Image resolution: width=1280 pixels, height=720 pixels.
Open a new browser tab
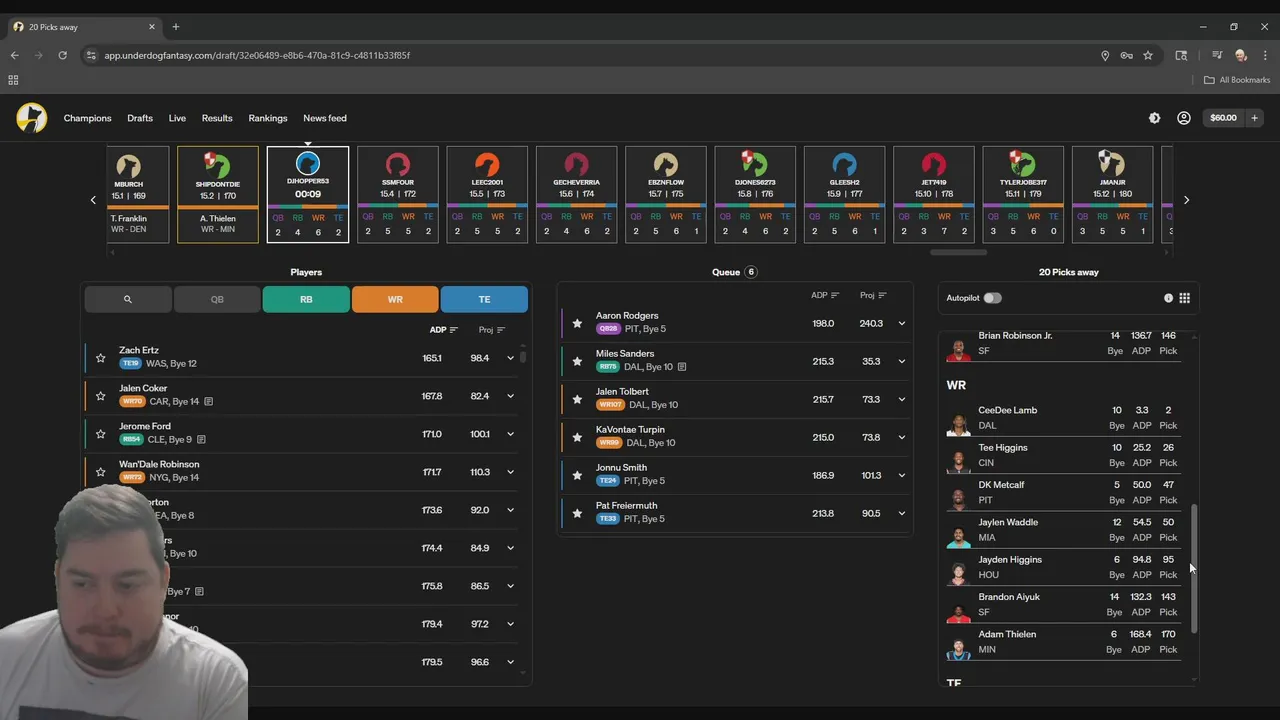[175, 27]
